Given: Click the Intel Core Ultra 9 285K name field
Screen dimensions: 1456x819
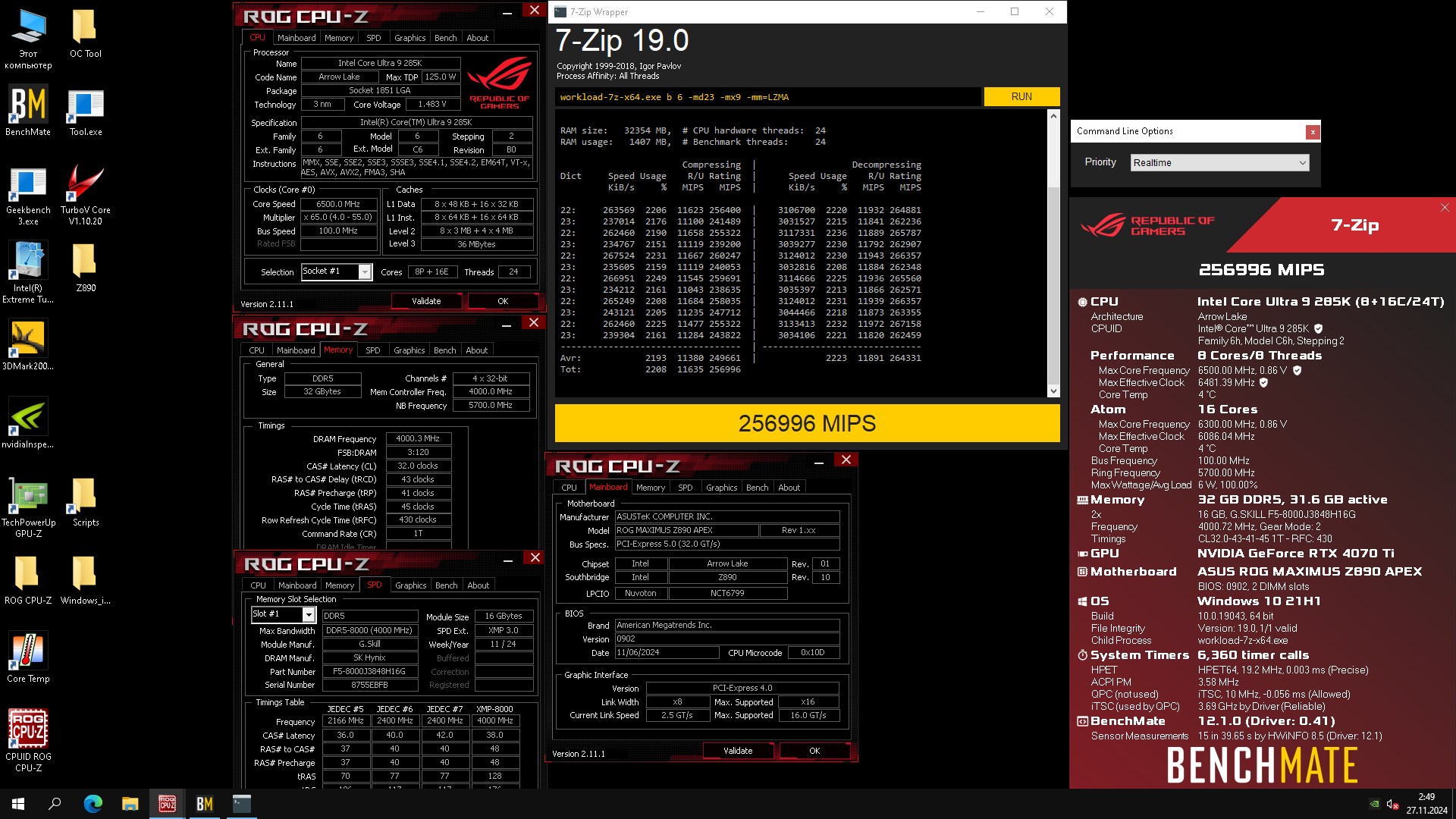Looking at the screenshot, I should (381, 63).
